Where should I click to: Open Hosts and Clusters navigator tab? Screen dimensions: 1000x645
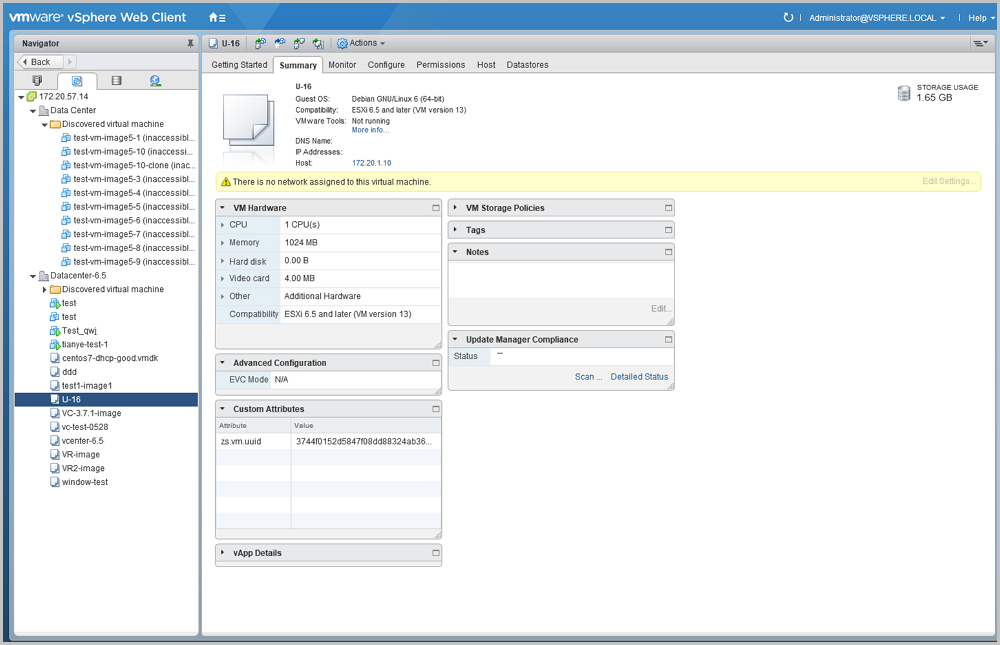pos(38,81)
